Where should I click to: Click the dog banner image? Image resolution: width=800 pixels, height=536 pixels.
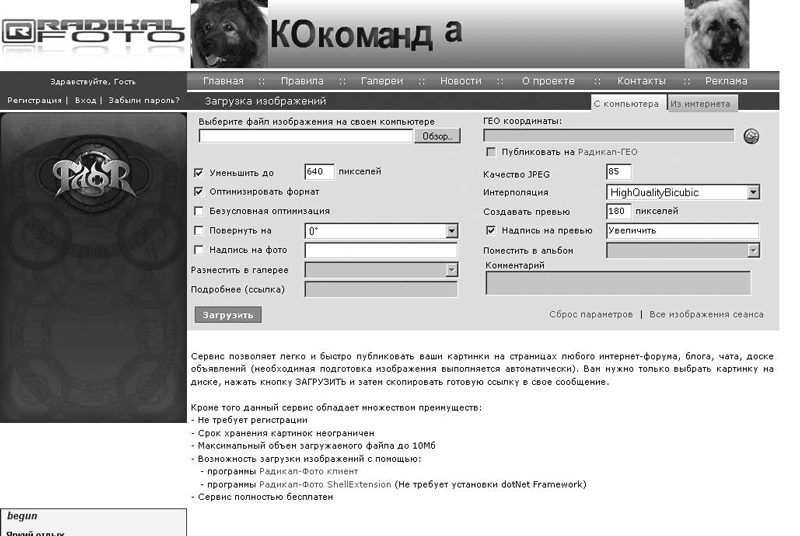pyautogui.click(x=469, y=34)
